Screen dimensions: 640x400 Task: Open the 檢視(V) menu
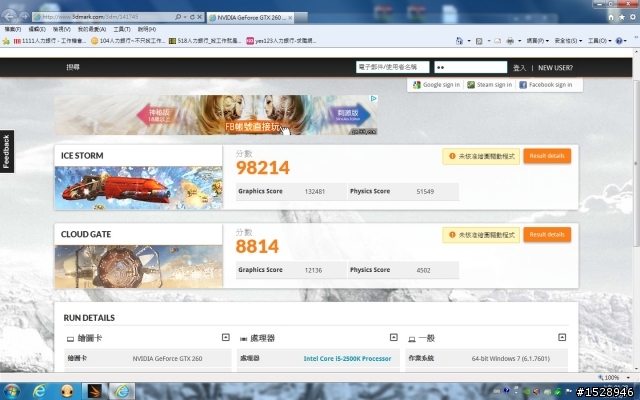coord(62,29)
